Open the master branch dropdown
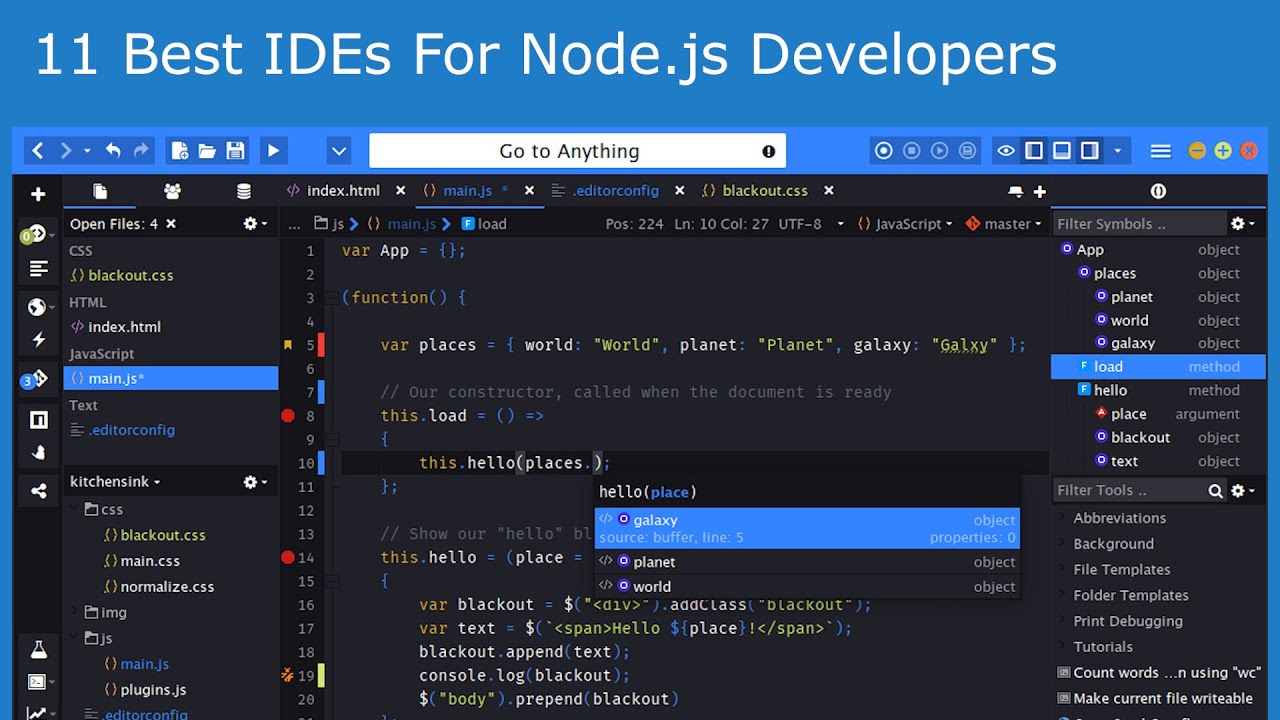The height and width of the screenshot is (720, 1280). click(x=1004, y=224)
